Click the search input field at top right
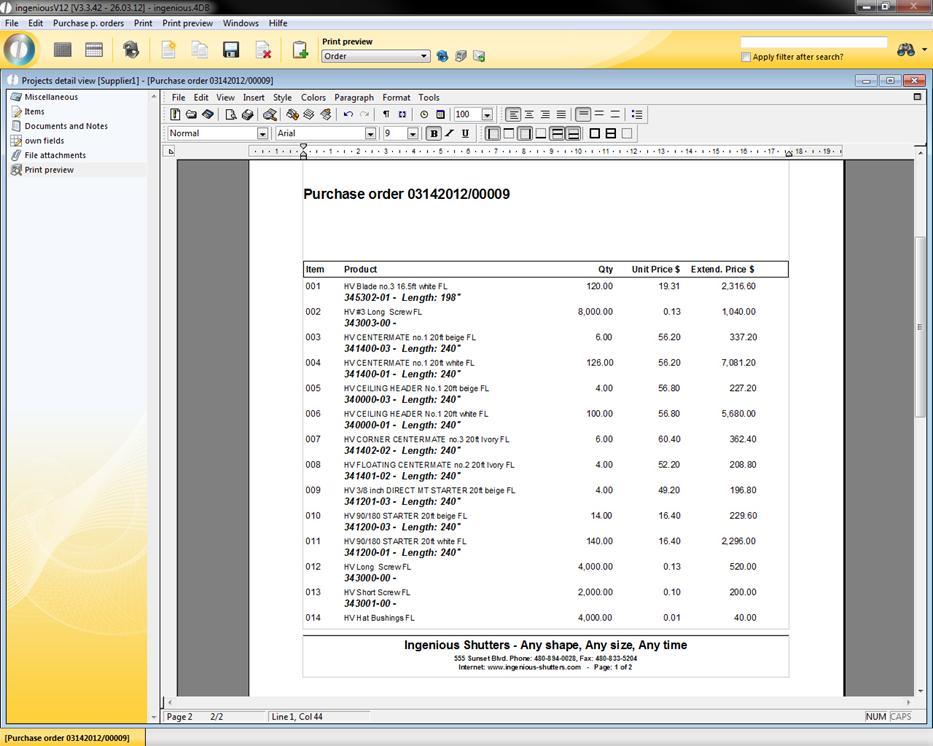 click(x=813, y=43)
